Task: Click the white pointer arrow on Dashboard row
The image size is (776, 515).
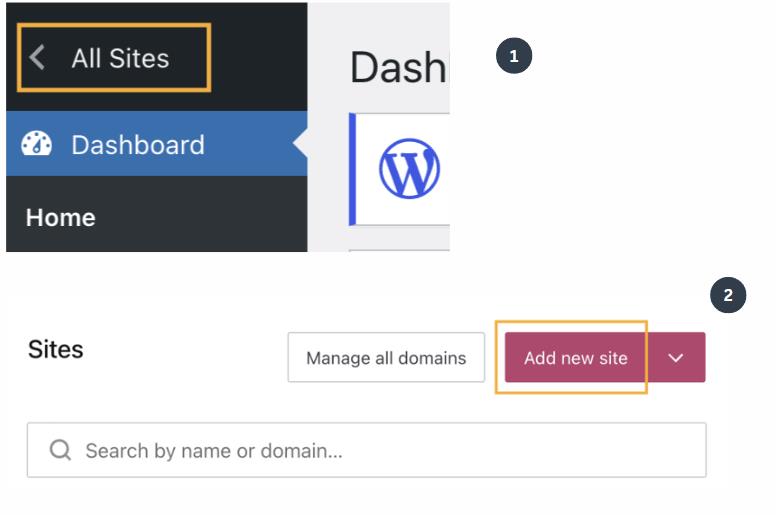Action: click(301, 144)
